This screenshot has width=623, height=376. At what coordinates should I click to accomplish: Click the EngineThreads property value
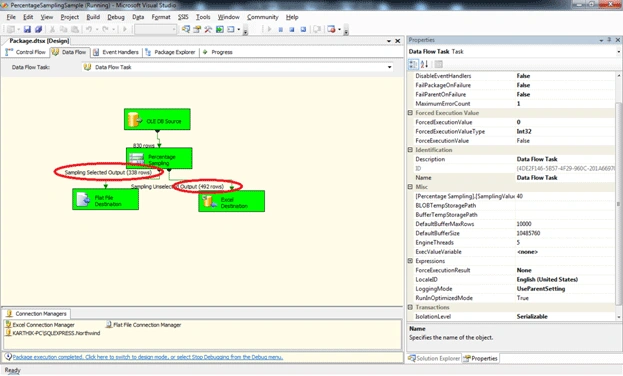pyautogui.click(x=565, y=242)
